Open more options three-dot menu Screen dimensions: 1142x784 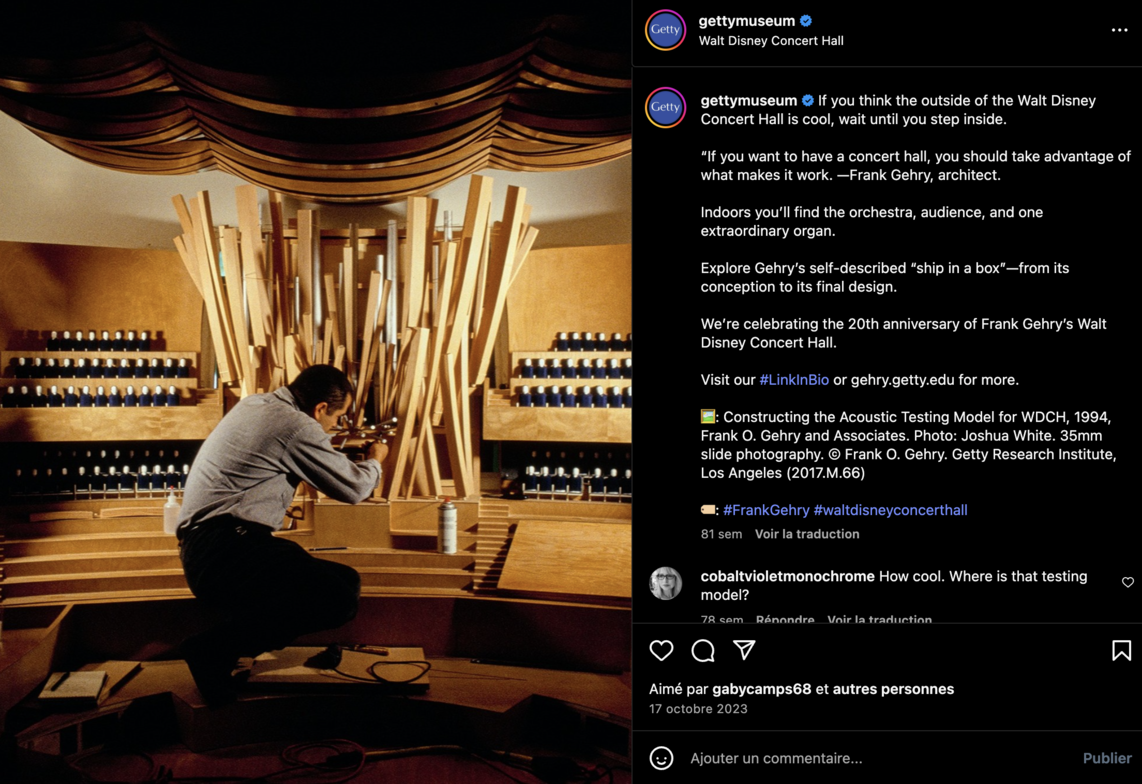[1119, 30]
